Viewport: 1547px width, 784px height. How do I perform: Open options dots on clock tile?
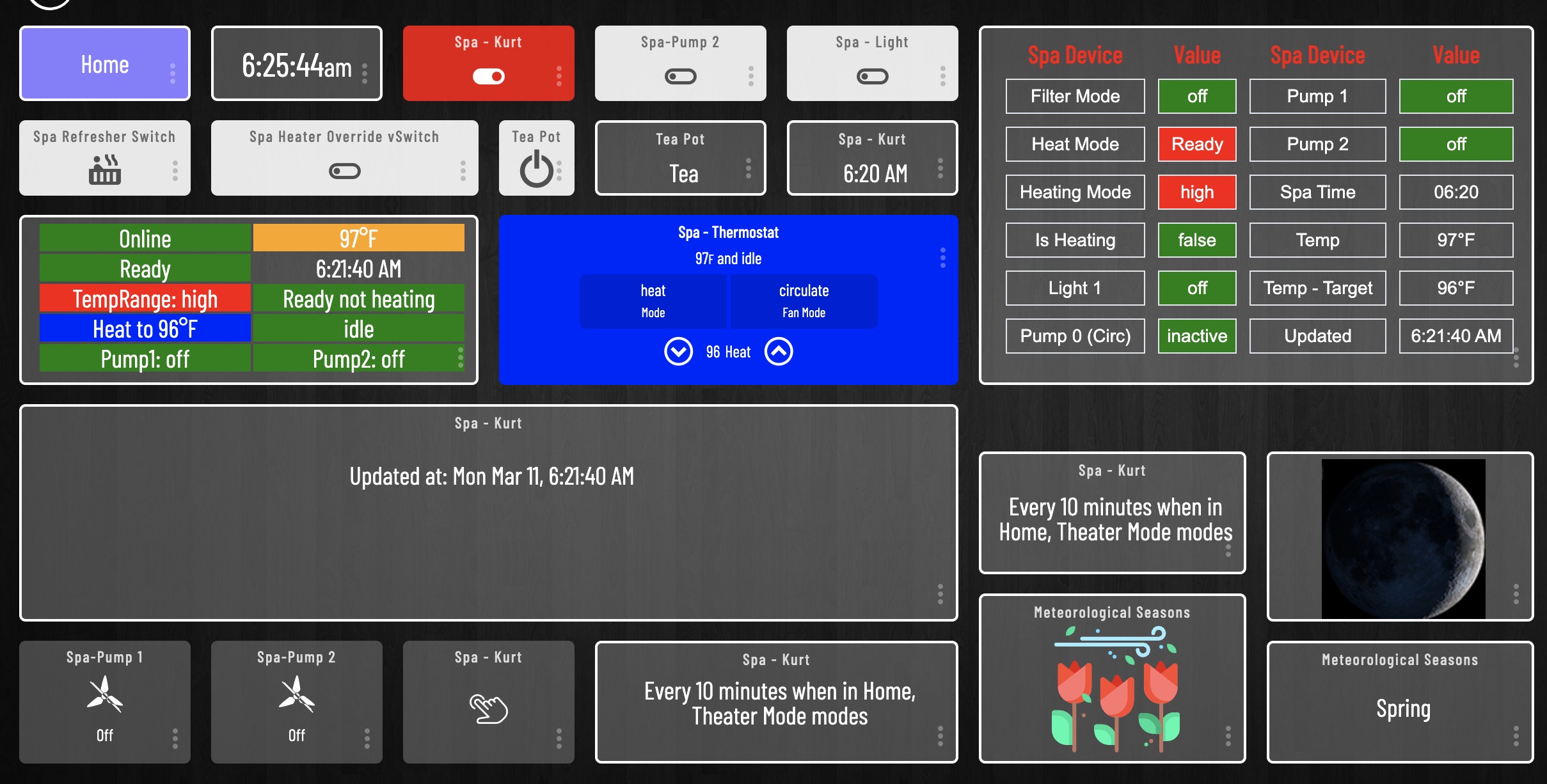coord(365,73)
